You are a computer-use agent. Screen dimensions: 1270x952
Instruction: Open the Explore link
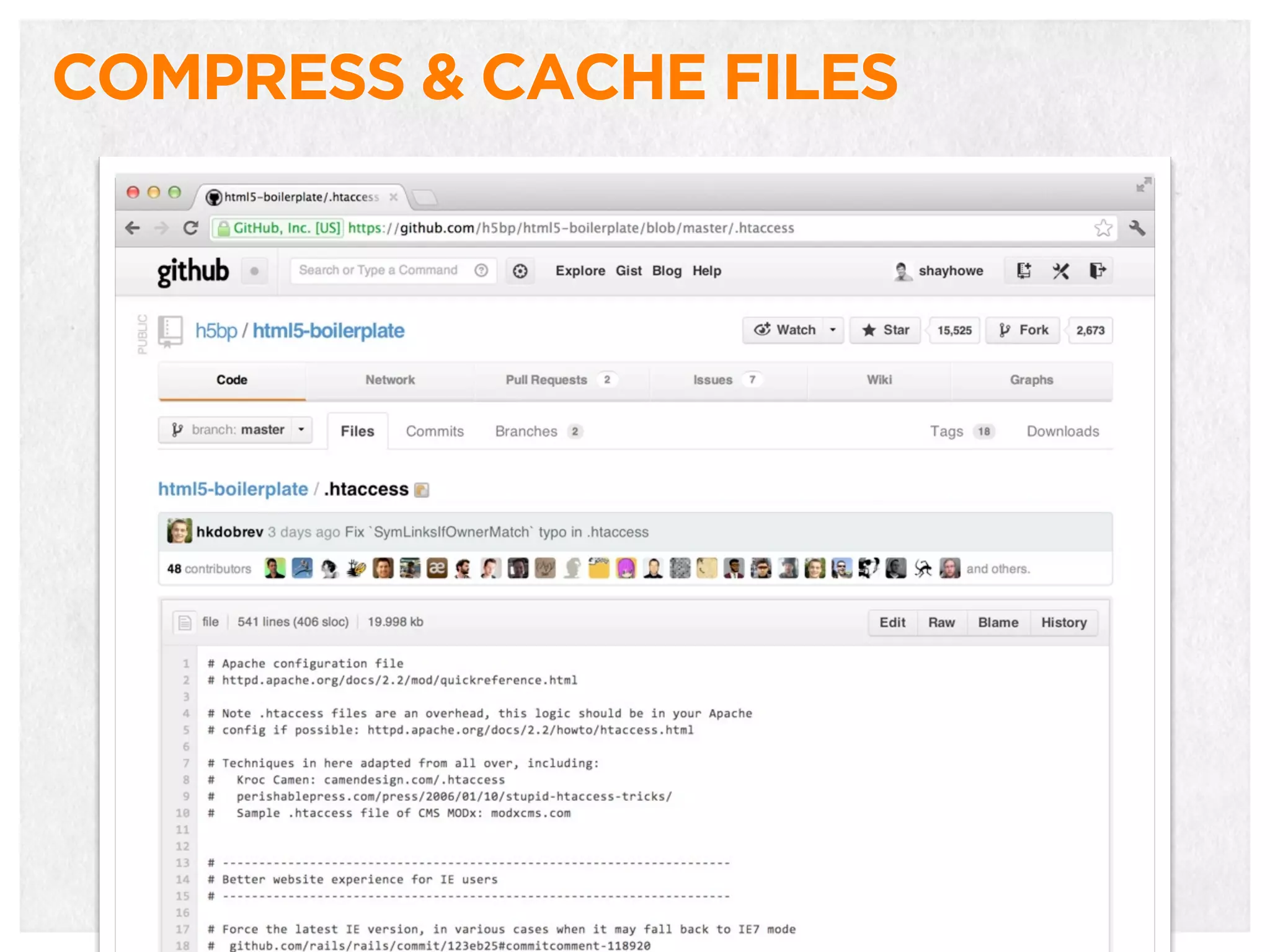point(580,271)
